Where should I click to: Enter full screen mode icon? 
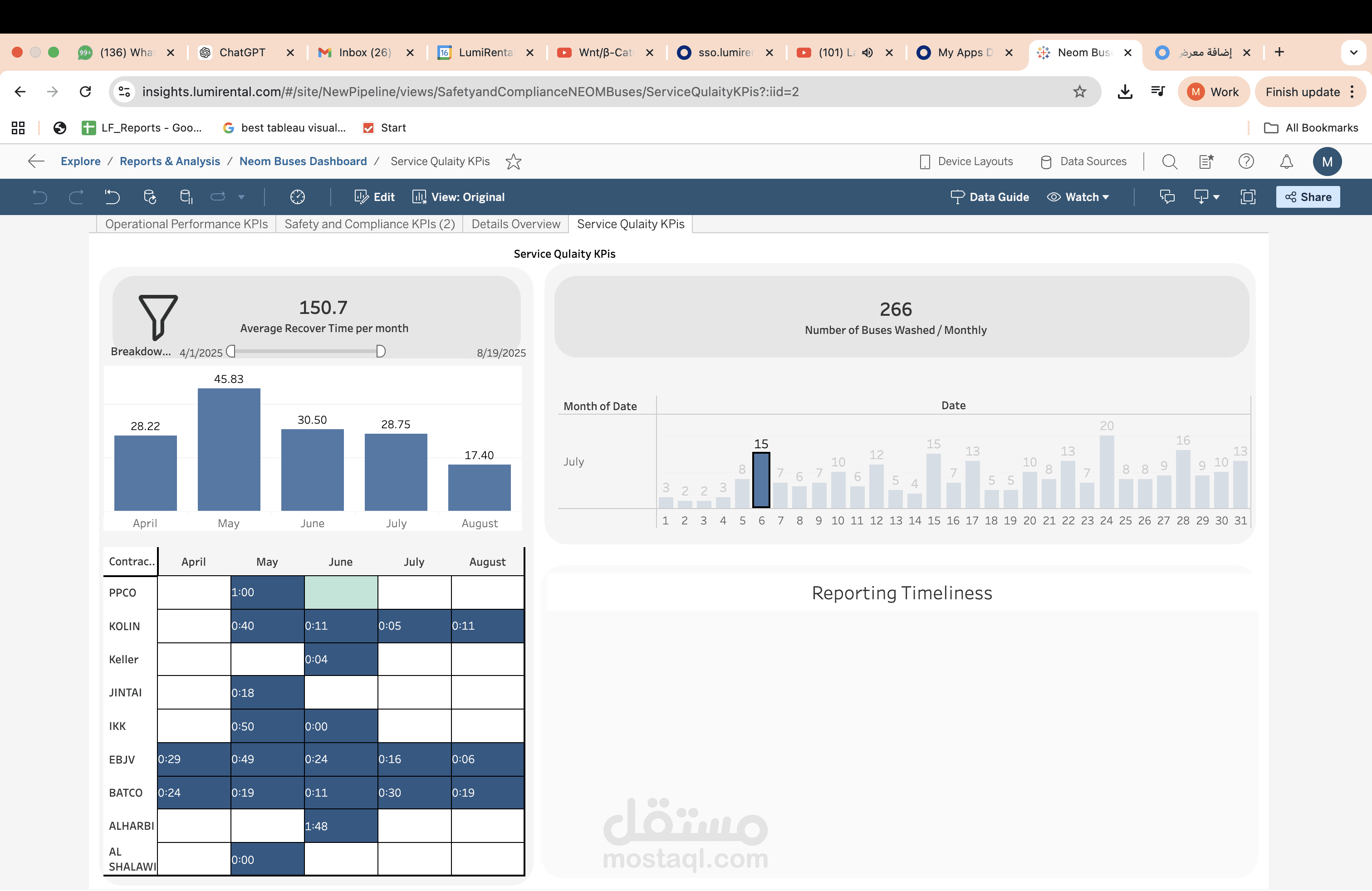[x=1248, y=197]
